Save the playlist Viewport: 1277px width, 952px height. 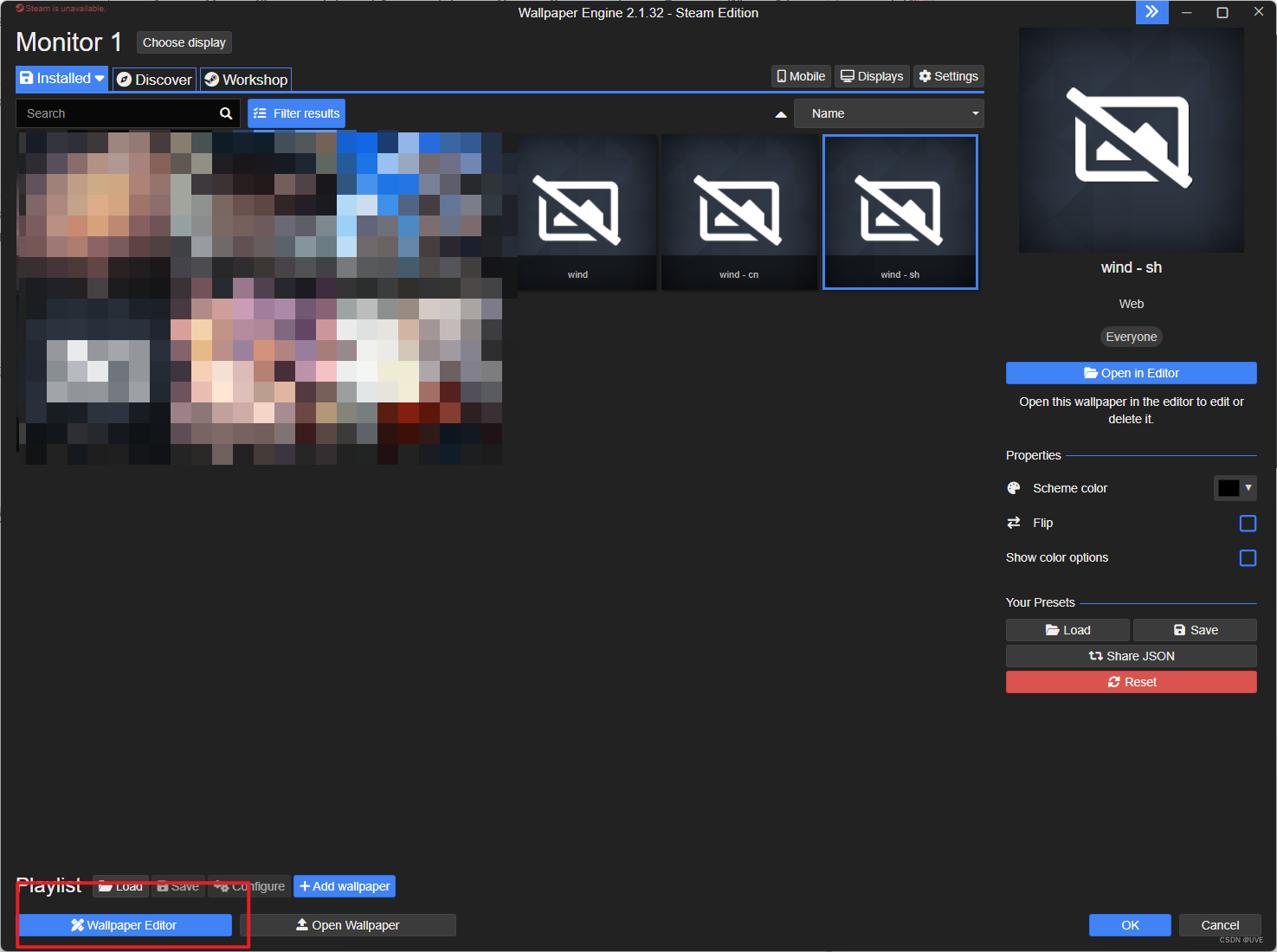(178, 886)
